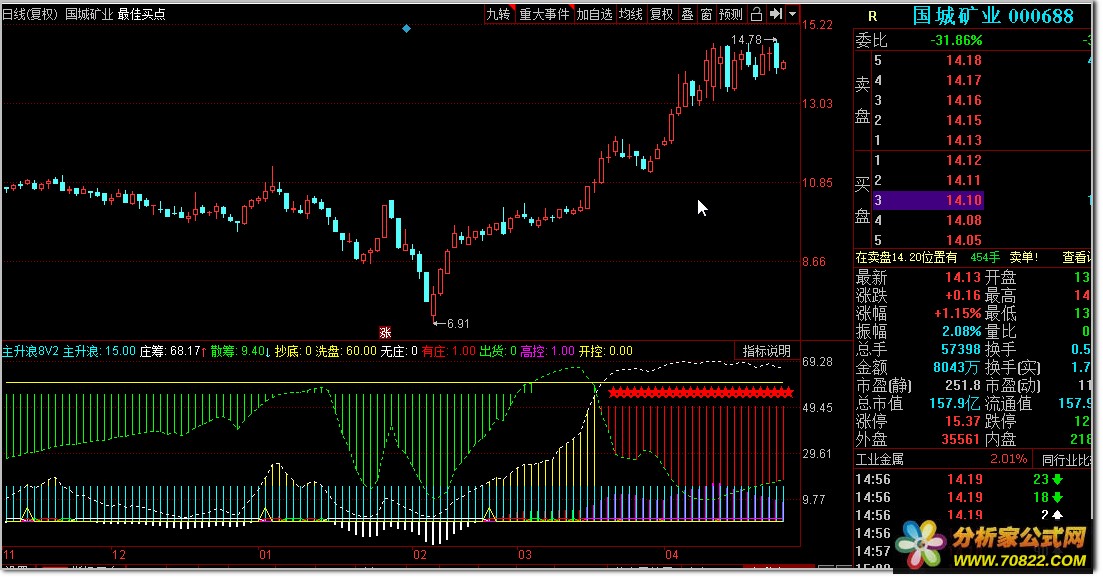This screenshot has height=577, width=1103.
Task: Click the 涨幅 +1.15% value
Action: pyautogui.click(x=957, y=313)
